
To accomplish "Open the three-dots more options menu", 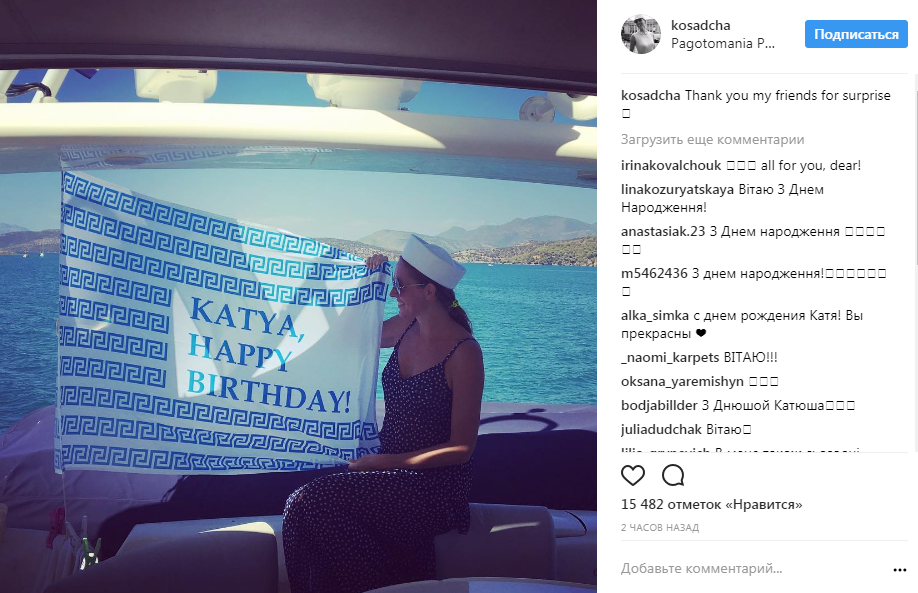I will click(x=899, y=570).
